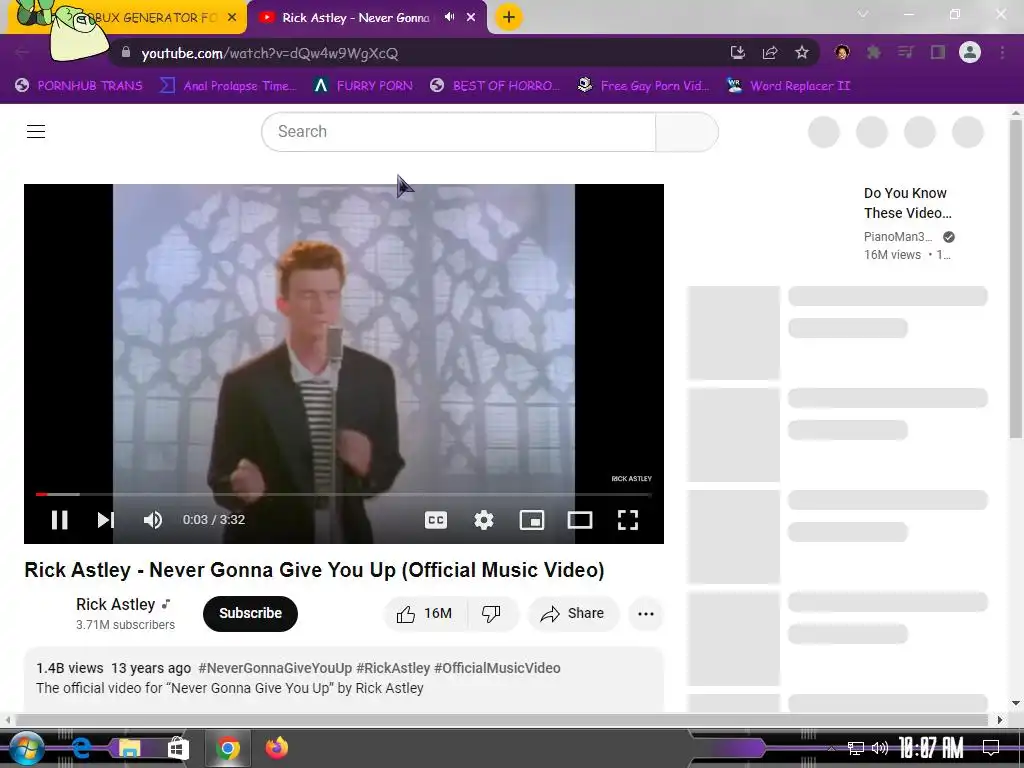
Task: Open tab search dropdown chevron
Action: (863, 14)
